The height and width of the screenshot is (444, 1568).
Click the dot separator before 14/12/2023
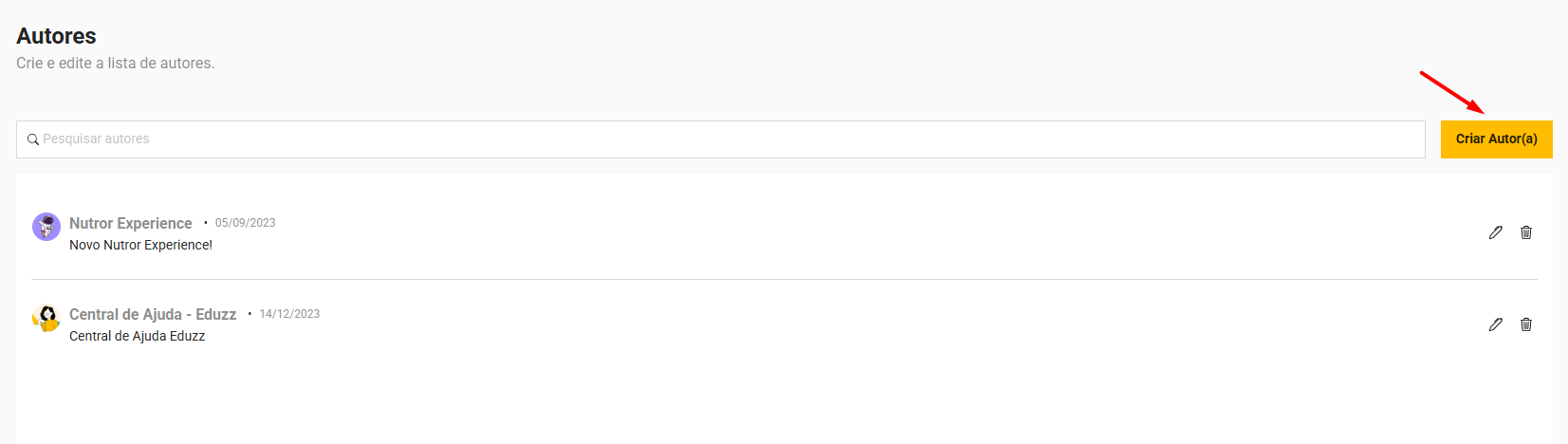click(x=249, y=314)
